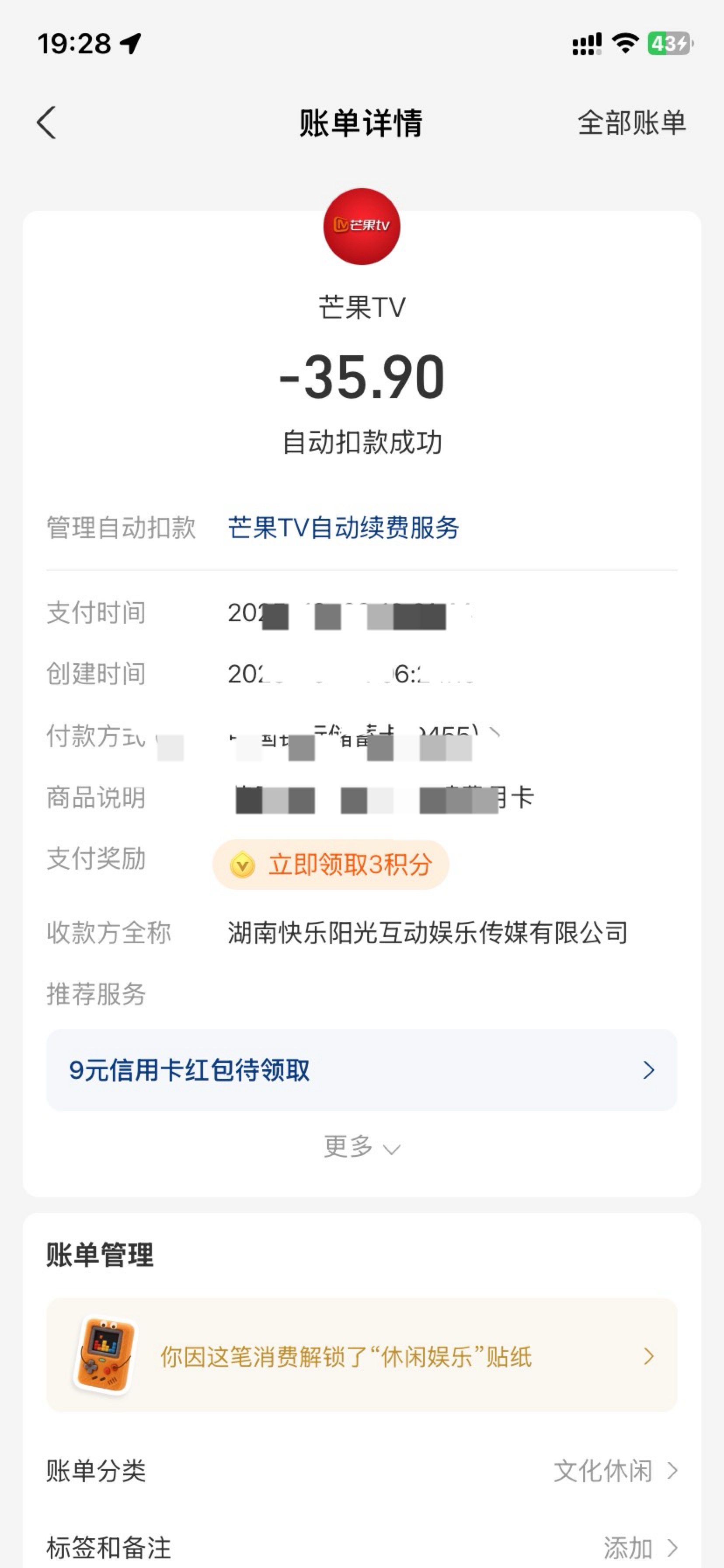Tap the gold coin reward icon

[x=242, y=865]
